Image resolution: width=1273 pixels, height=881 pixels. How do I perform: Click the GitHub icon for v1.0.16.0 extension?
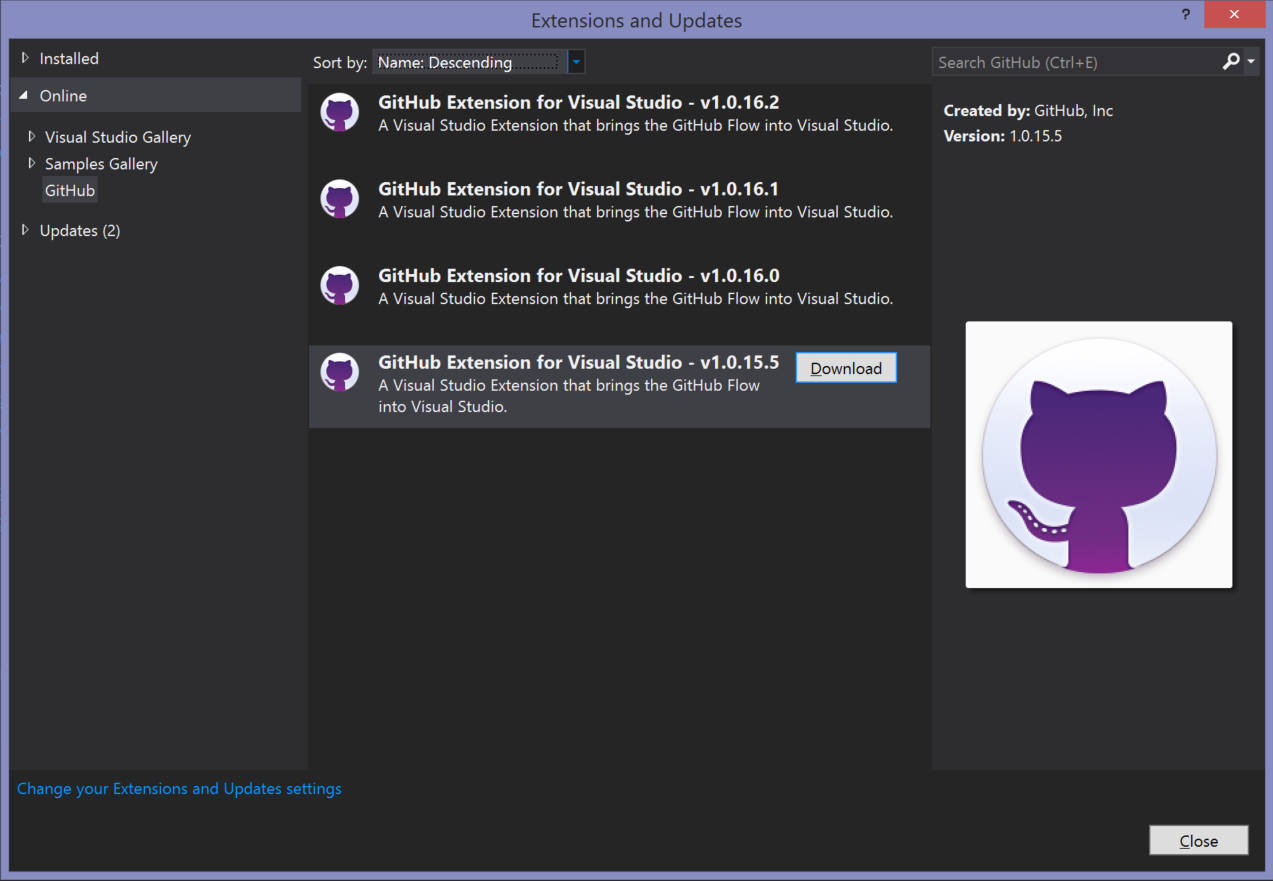click(x=340, y=286)
